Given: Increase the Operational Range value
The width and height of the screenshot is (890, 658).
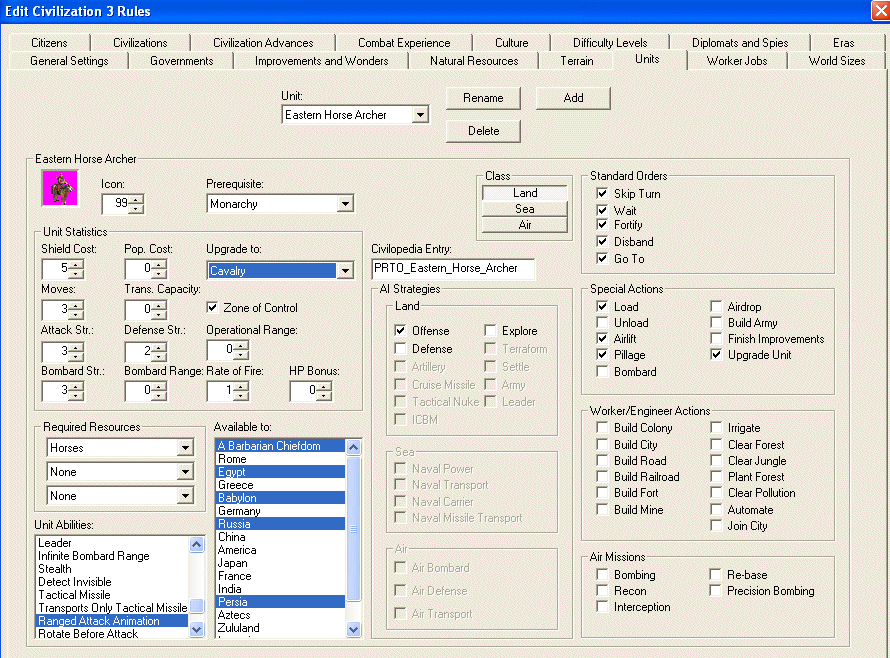Looking at the screenshot, I should pos(241,345).
